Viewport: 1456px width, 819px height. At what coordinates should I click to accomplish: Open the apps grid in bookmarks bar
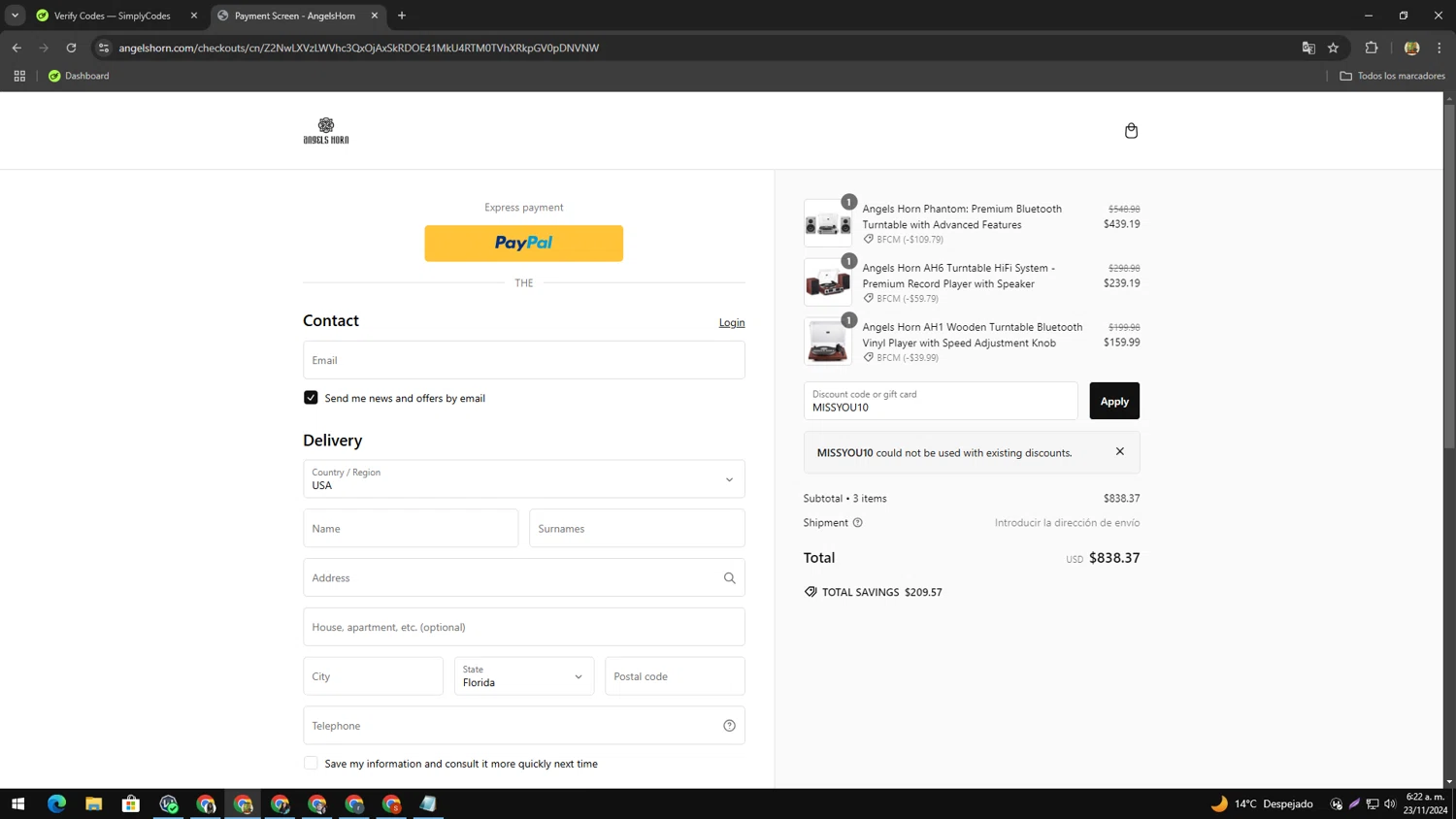point(19,76)
